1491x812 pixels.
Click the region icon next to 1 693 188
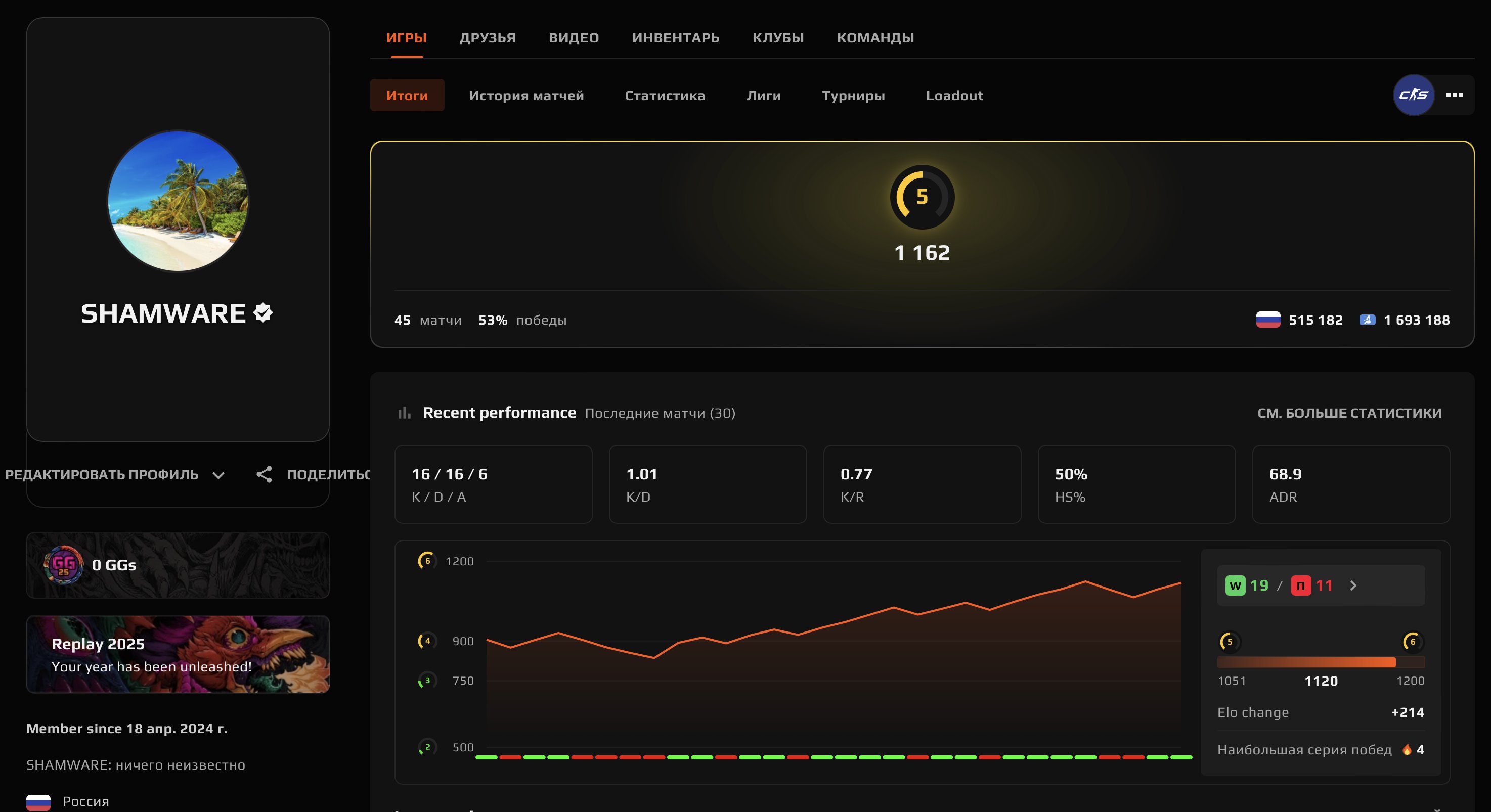coord(1367,320)
